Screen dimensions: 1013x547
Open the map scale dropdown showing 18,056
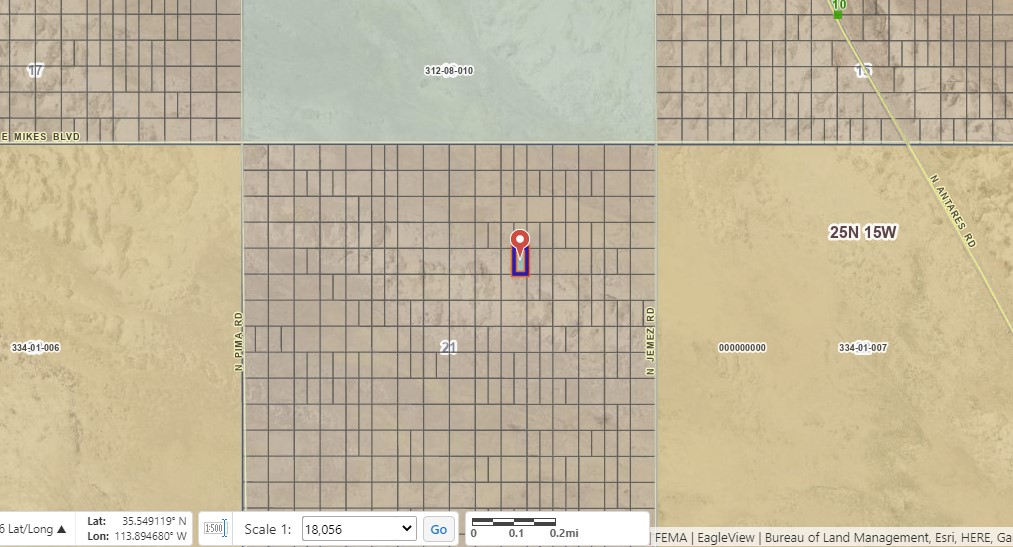pyautogui.click(x=359, y=529)
